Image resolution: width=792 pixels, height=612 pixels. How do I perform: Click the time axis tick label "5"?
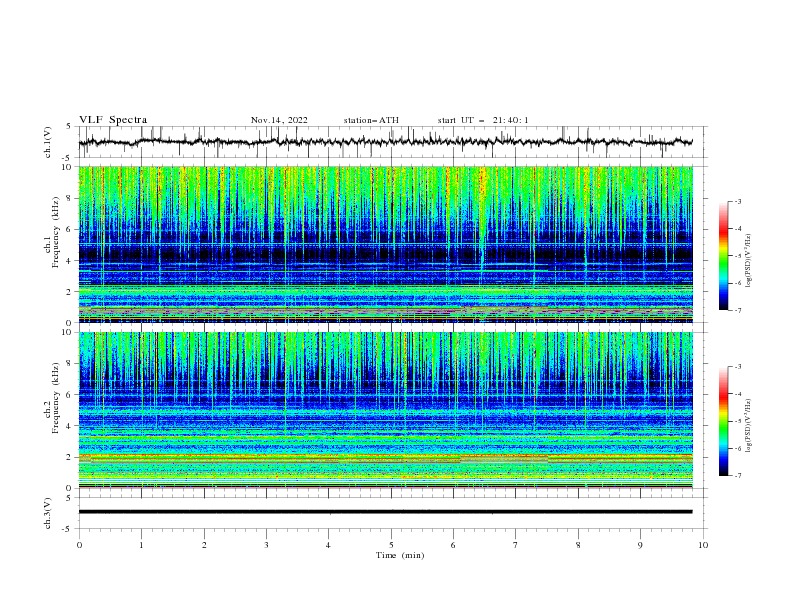pyautogui.click(x=391, y=545)
